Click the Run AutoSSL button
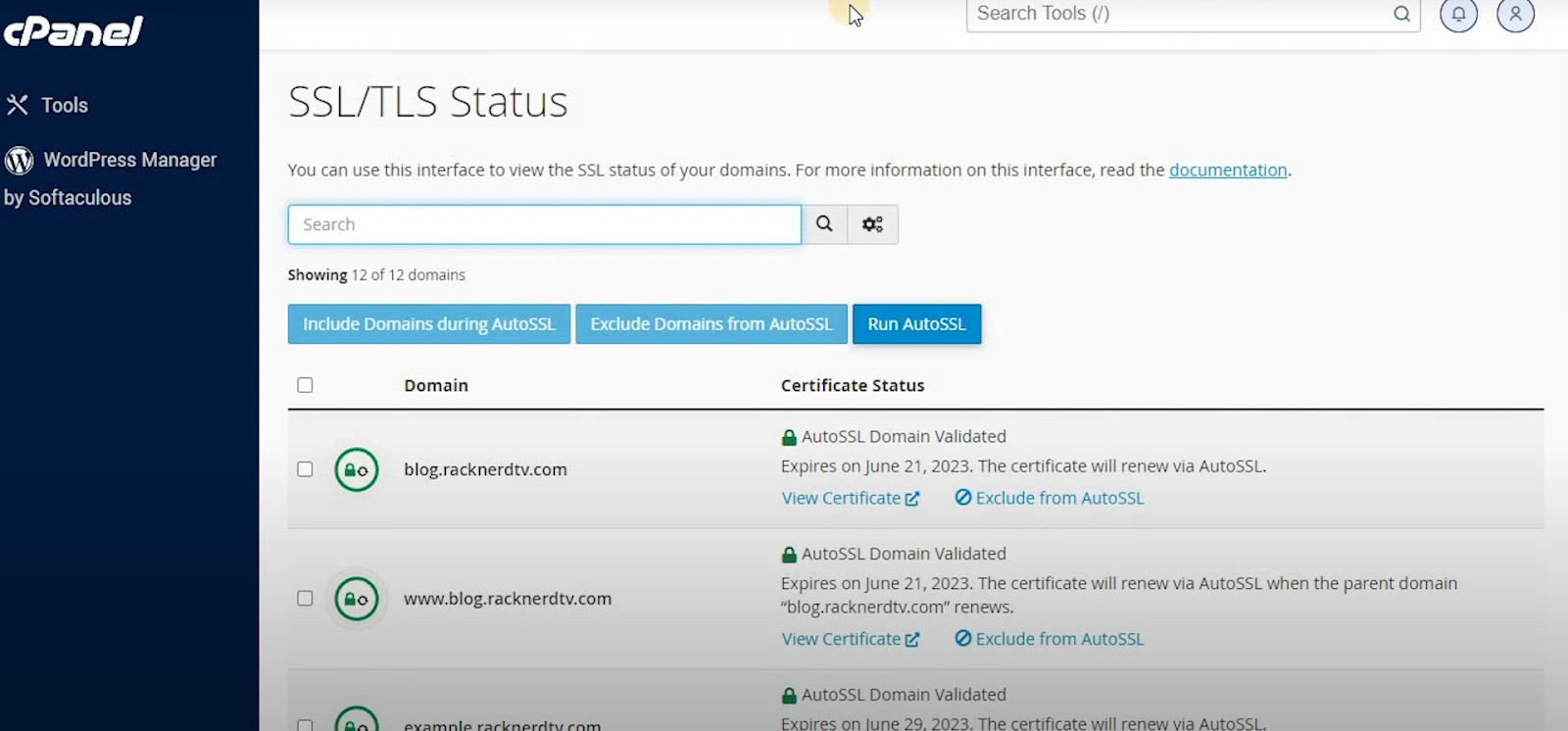The width and height of the screenshot is (1568, 731). 916,323
